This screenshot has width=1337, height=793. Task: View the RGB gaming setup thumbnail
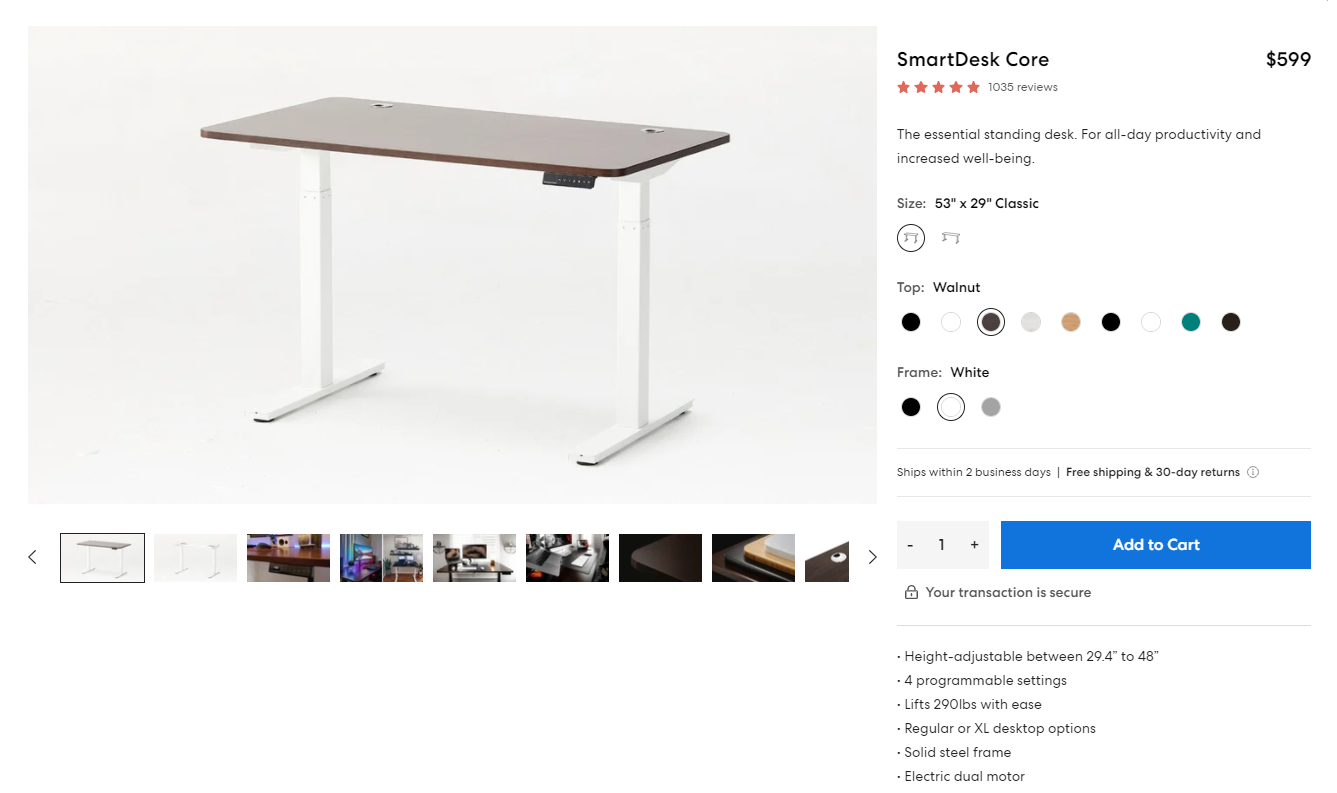tap(381, 558)
